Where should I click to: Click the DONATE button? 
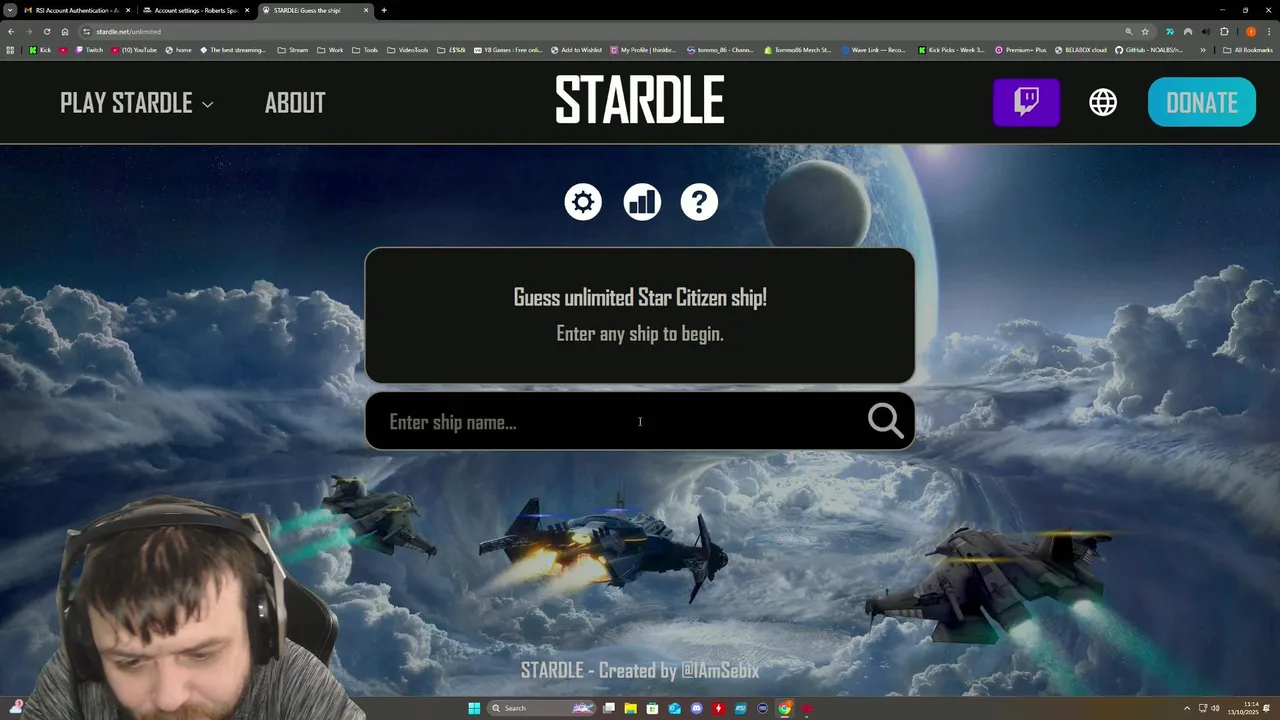pyautogui.click(x=1202, y=102)
